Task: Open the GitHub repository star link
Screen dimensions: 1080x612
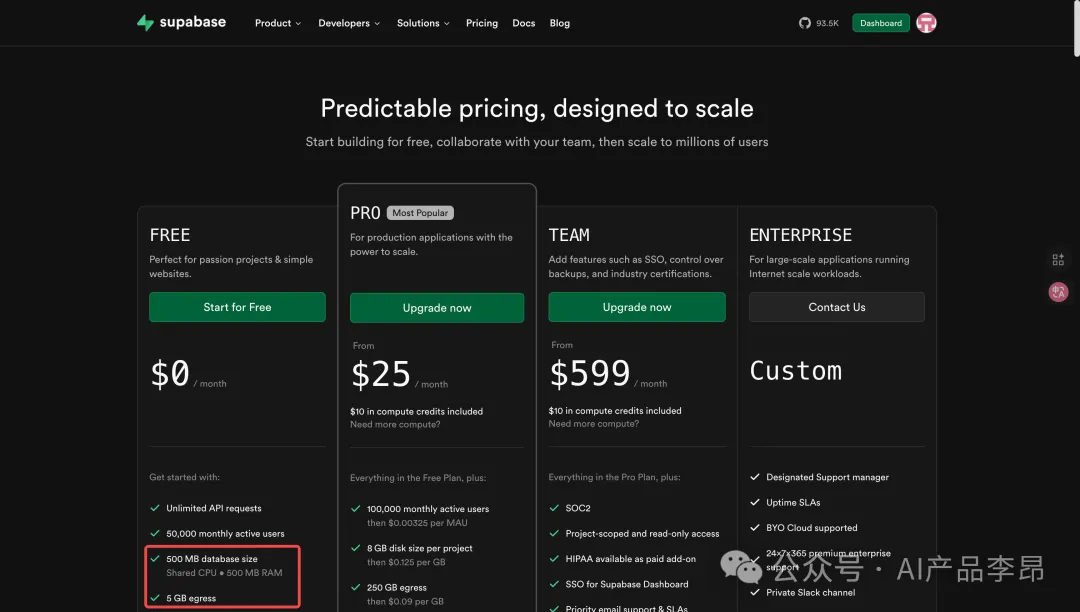Action: (x=818, y=23)
